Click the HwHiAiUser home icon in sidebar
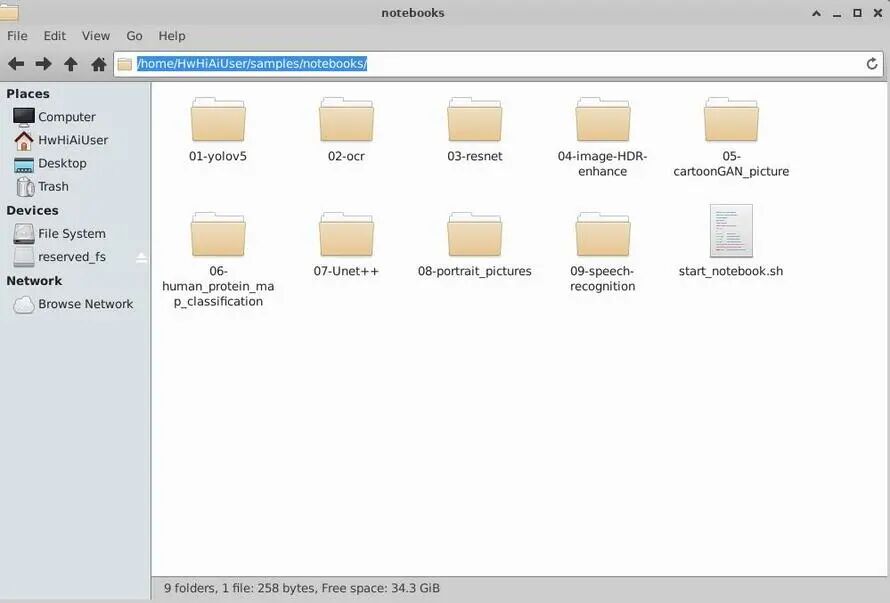 pos(24,140)
